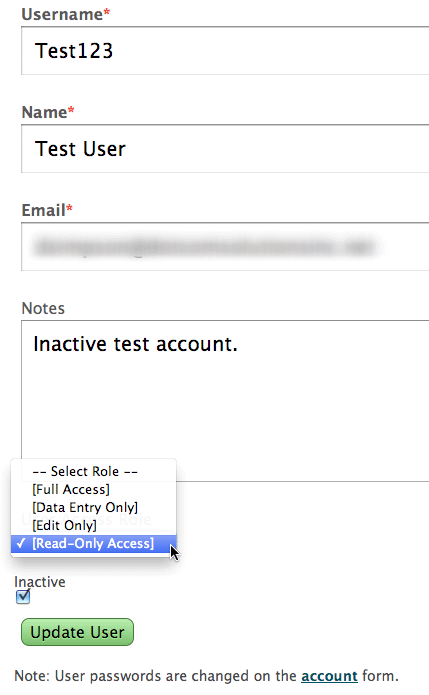The height and width of the screenshot is (695, 429).
Task: Uncheck the Inactive checkbox
Action: point(23,597)
